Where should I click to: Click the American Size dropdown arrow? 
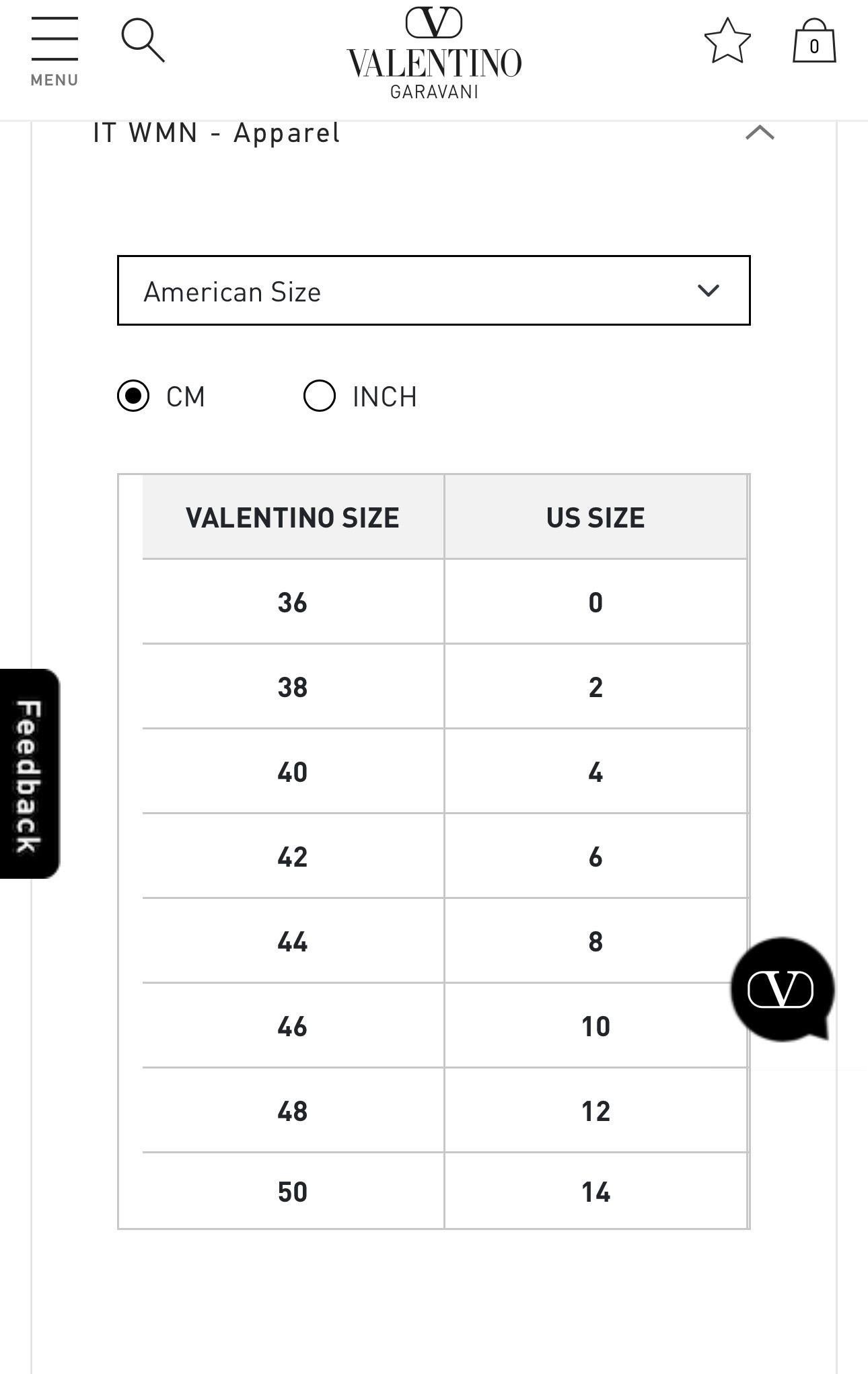[709, 291]
